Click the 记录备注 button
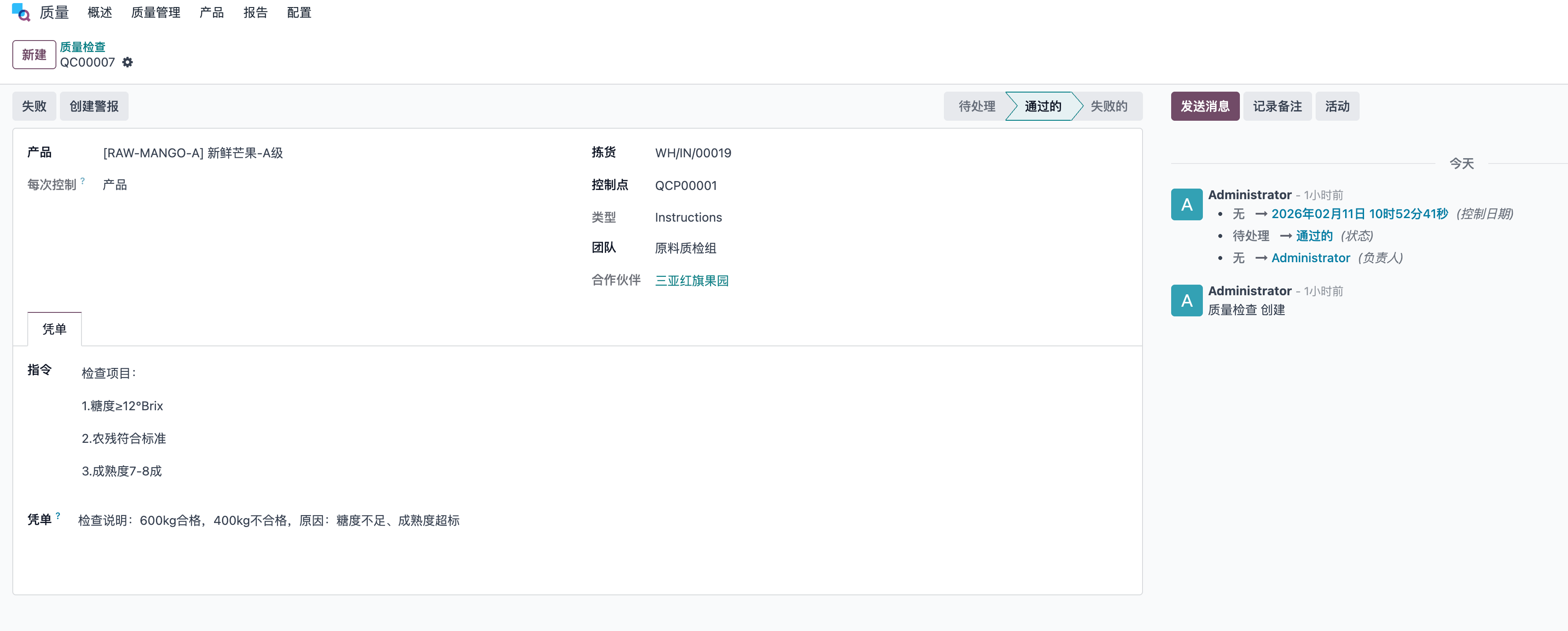The height and width of the screenshot is (631, 1568). [1277, 106]
